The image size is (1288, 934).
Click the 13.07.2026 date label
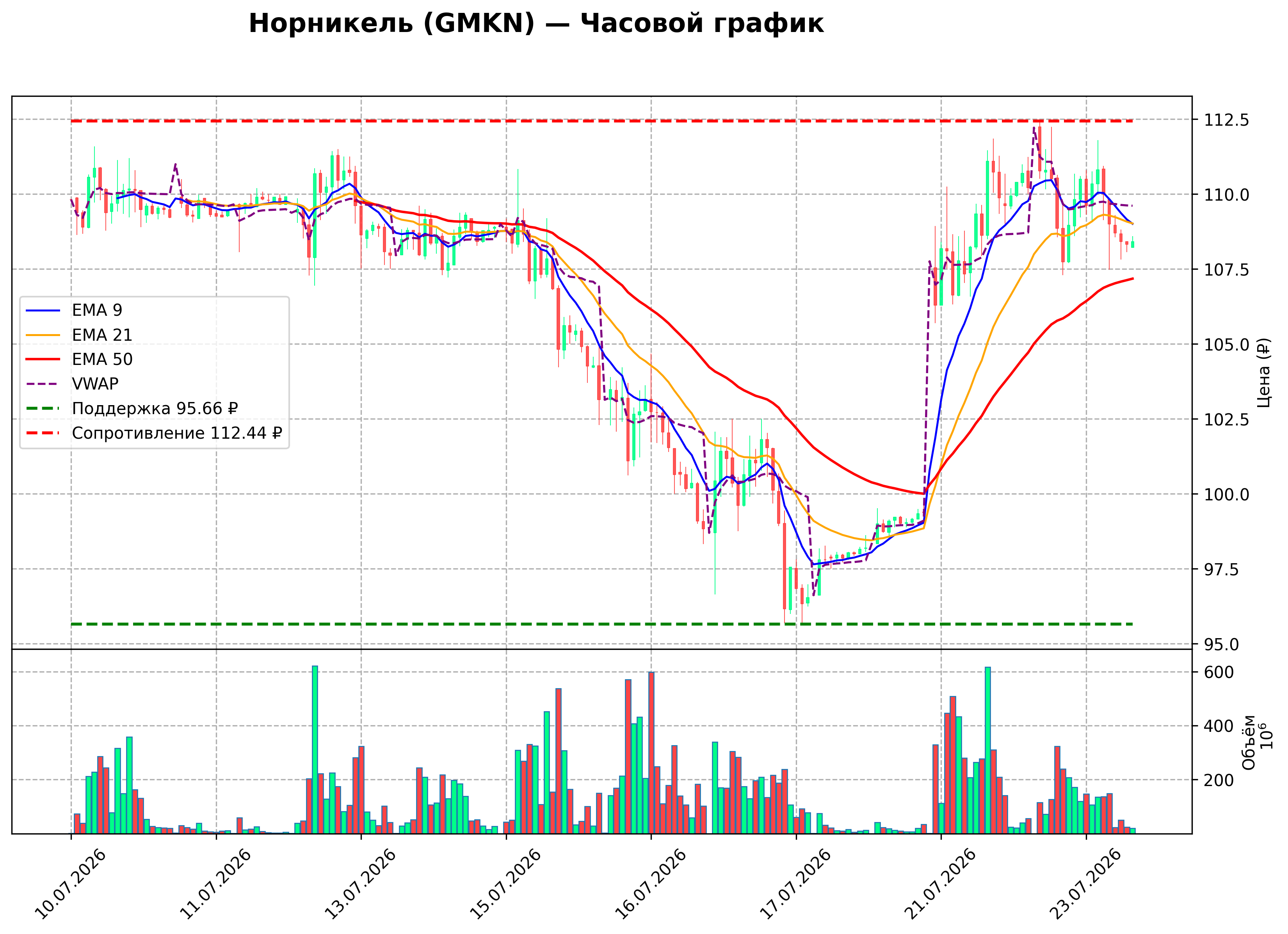click(x=360, y=884)
